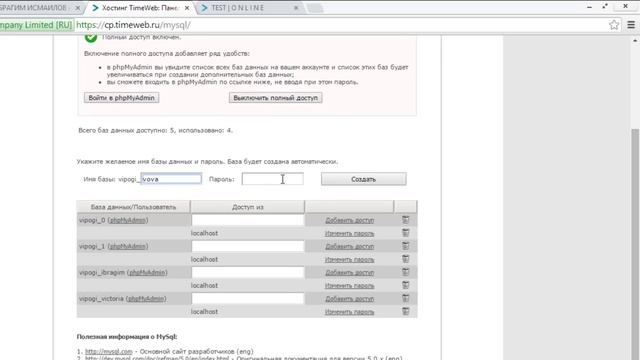Click access-from field for vipogi_1
The height and width of the screenshot is (360, 640).
[x=248, y=246]
